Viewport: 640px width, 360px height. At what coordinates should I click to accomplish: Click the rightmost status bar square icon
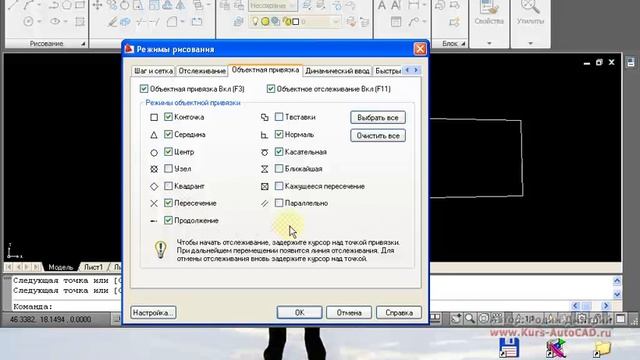pyautogui.click(x=620, y=319)
